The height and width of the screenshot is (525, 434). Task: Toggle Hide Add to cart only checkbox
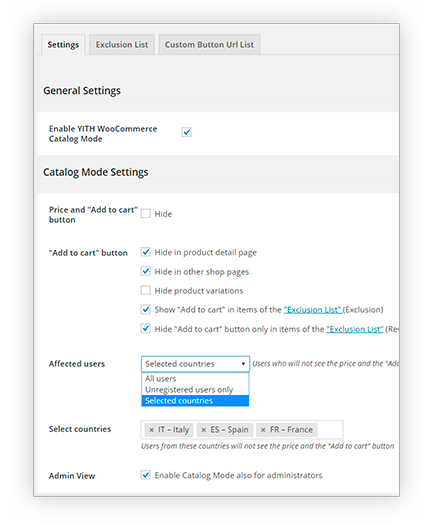[x=146, y=329]
